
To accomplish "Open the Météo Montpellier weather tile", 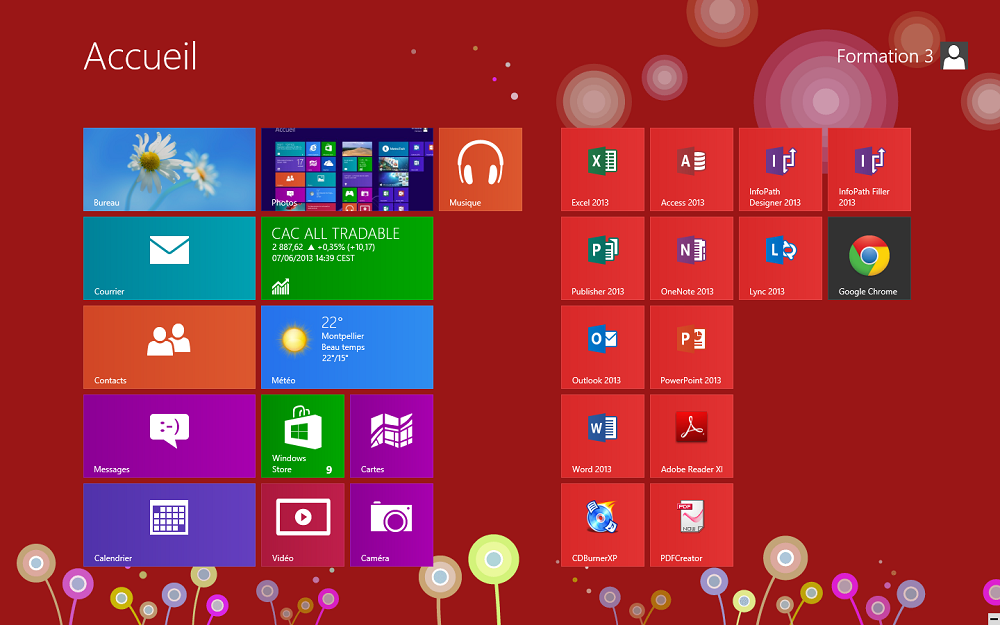I will 347,347.
